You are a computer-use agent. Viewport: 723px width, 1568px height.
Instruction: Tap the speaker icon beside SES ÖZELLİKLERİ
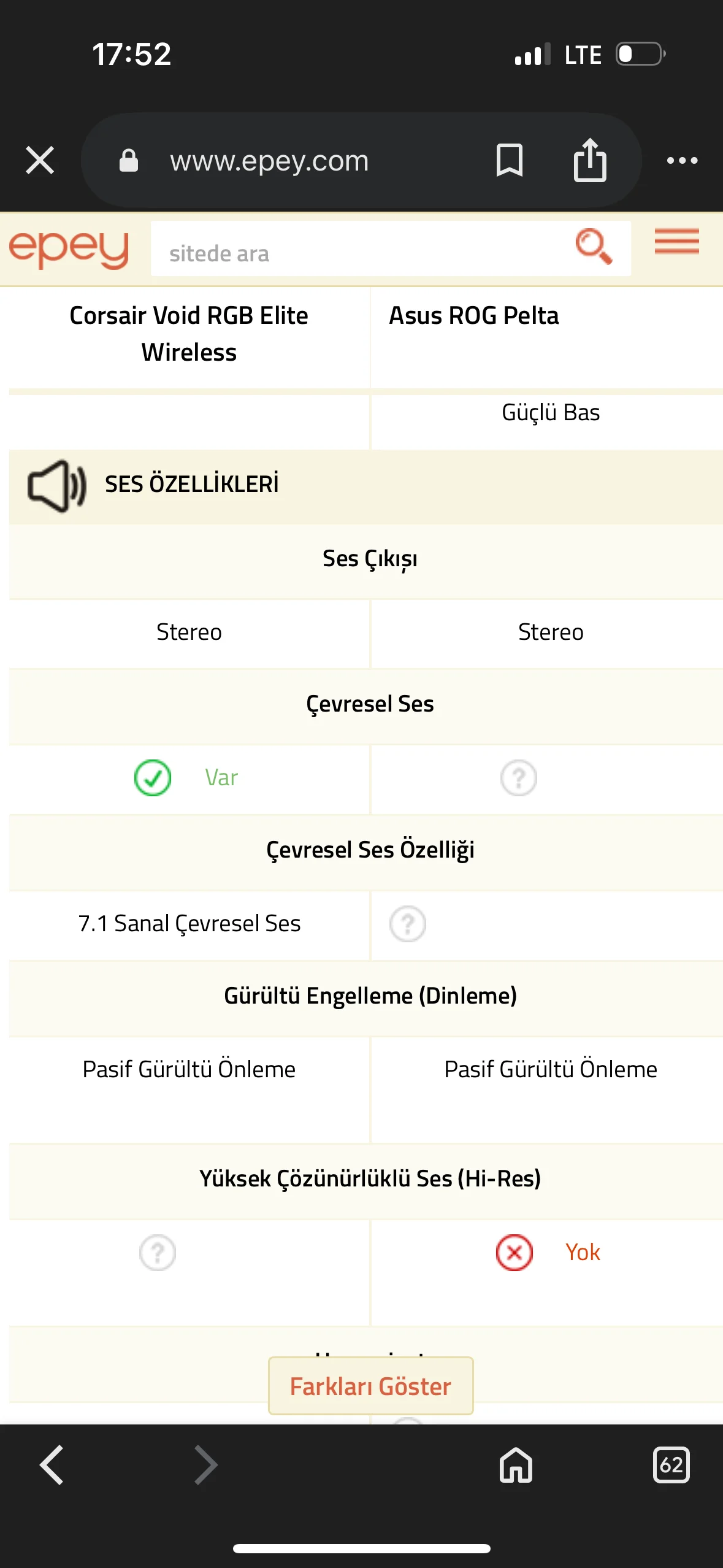(56, 485)
